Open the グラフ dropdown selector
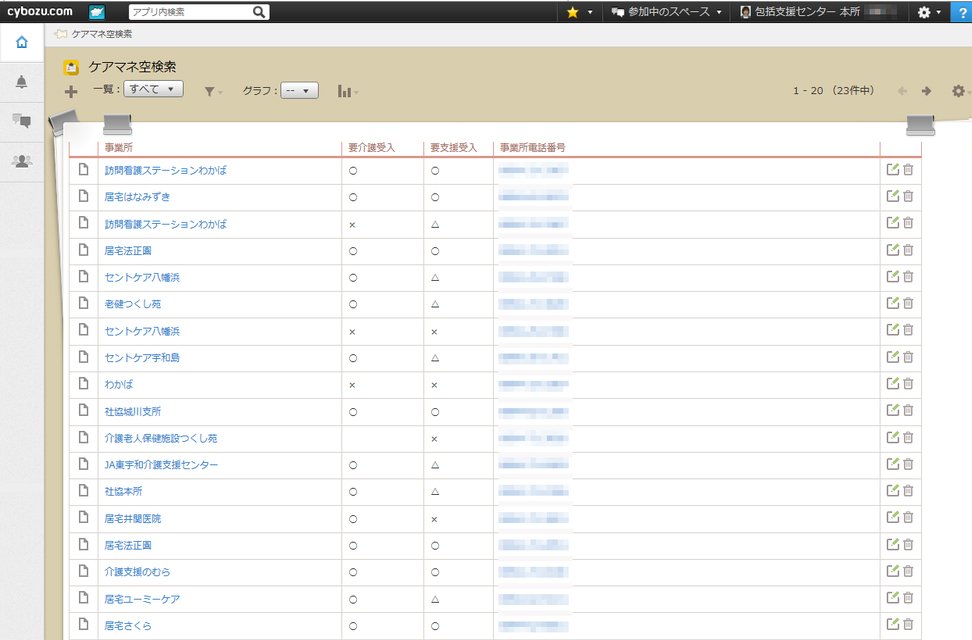 coord(299,91)
